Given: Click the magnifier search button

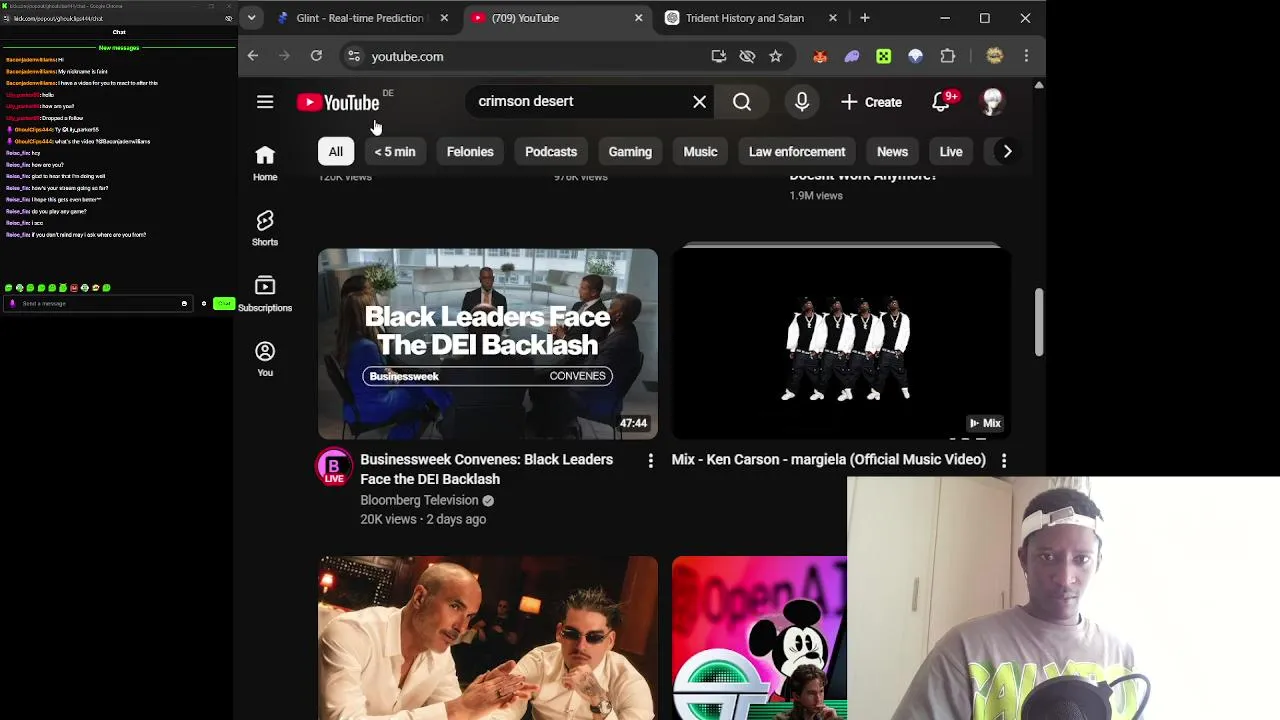Looking at the screenshot, I should pyautogui.click(x=742, y=102).
